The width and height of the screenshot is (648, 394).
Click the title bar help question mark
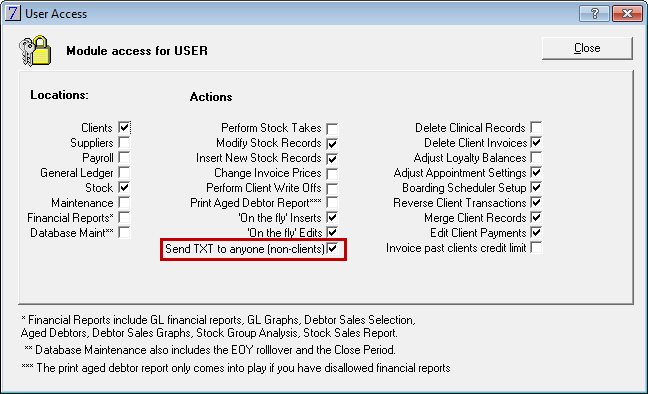[x=594, y=14]
